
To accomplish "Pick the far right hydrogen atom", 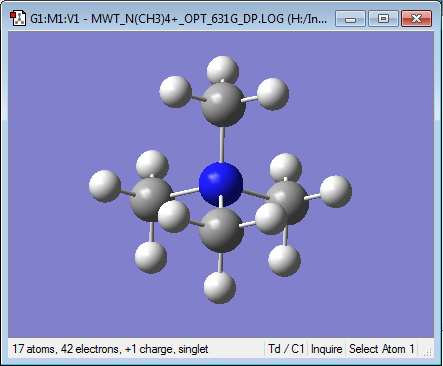I will point(336,192).
